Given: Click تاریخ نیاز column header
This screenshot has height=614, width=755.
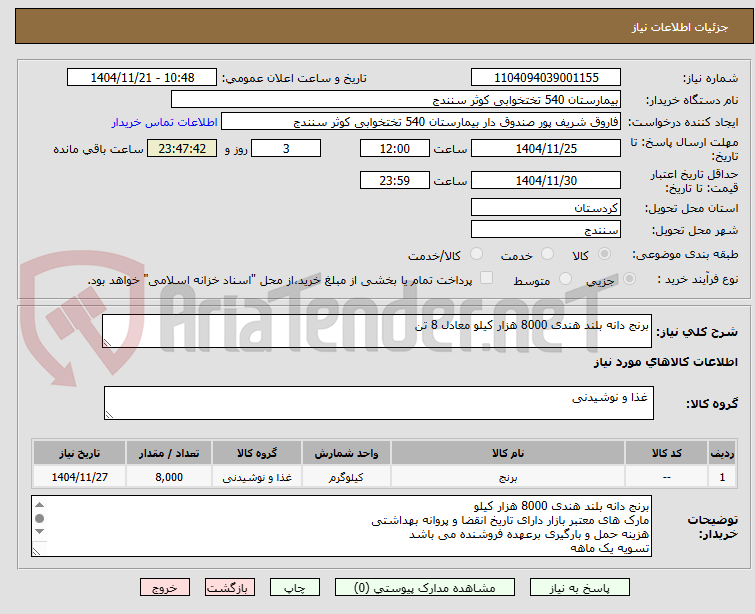Looking at the screenshot, I should coord(79,453).
